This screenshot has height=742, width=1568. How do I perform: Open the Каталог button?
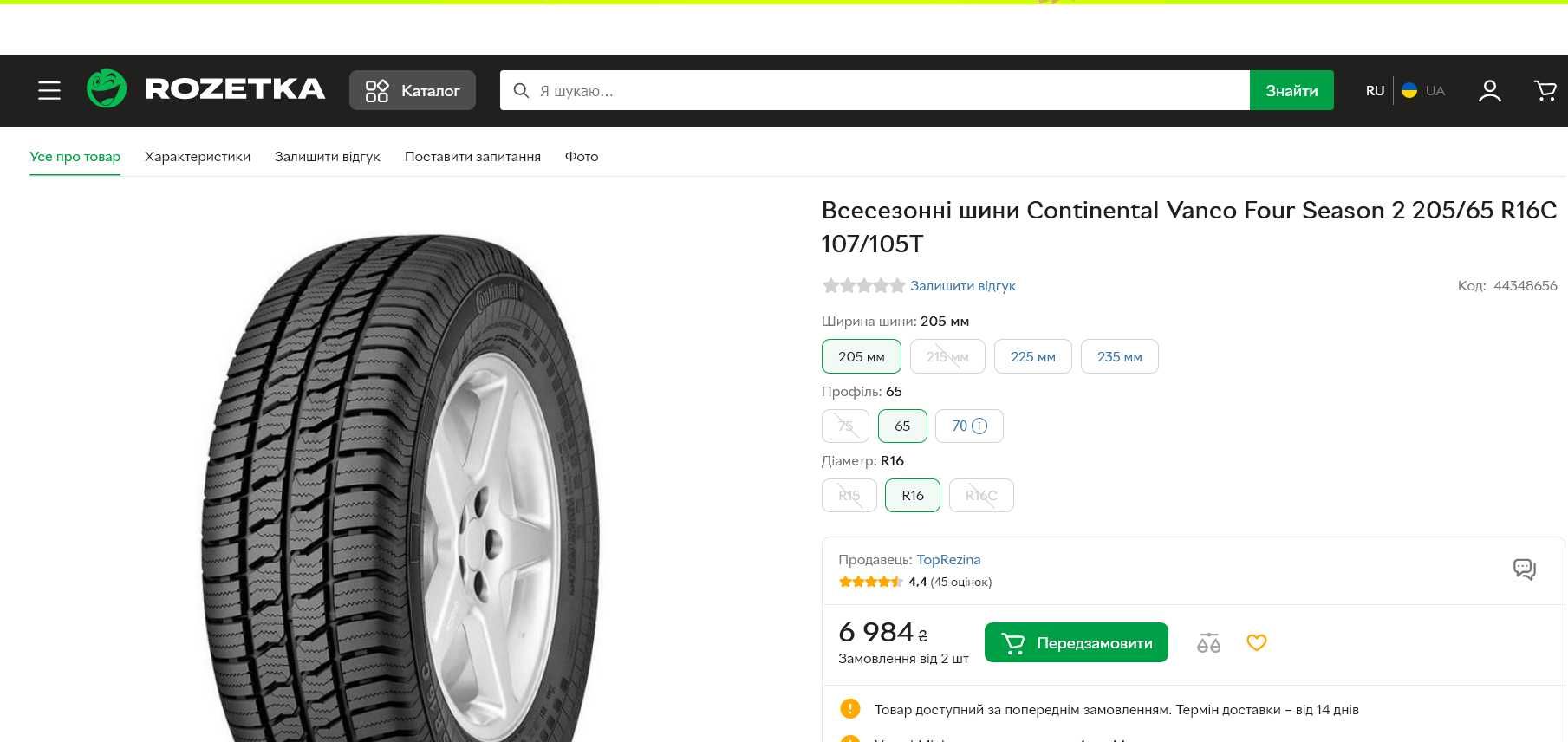pyautogui.click(x=413, y=90)
